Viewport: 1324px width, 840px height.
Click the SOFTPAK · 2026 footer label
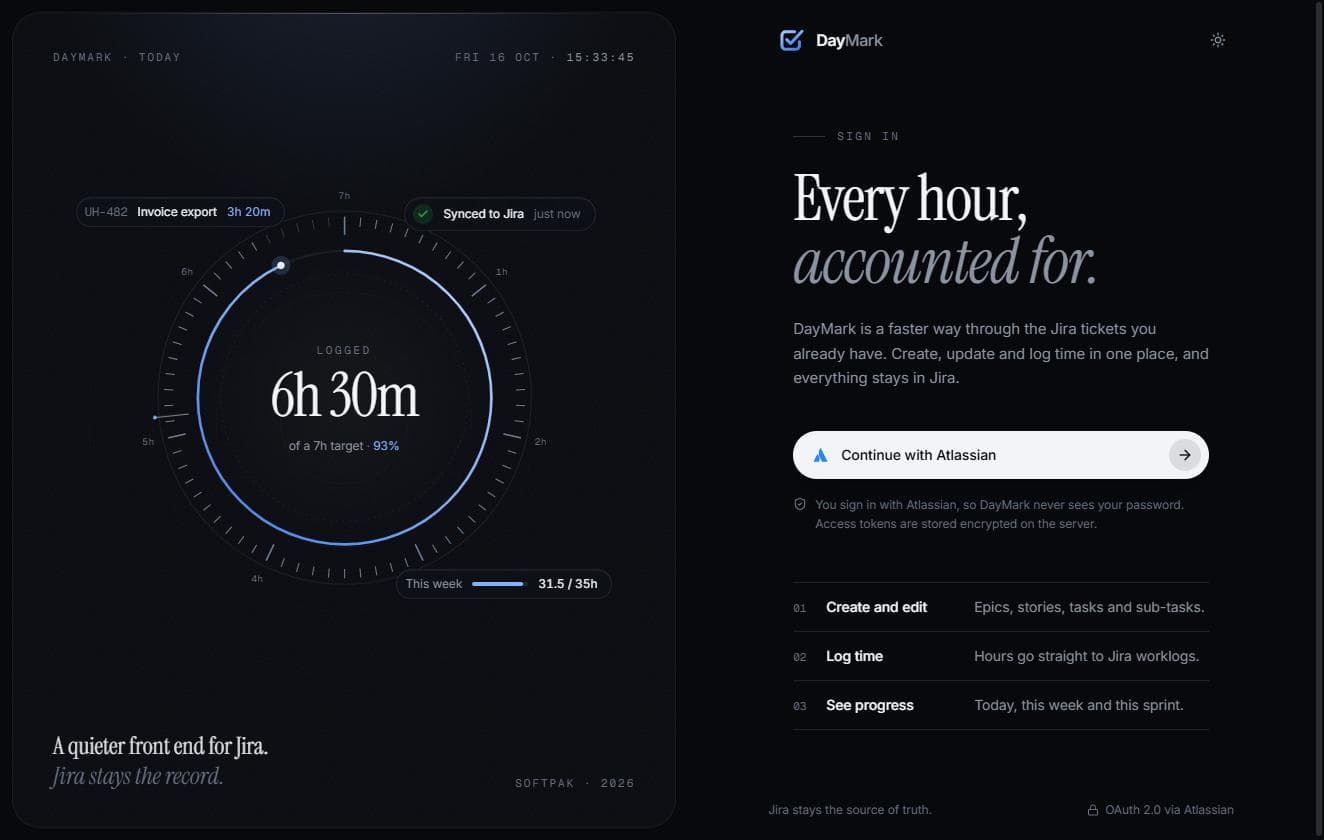pyautogui.click(x=574, y=783)
